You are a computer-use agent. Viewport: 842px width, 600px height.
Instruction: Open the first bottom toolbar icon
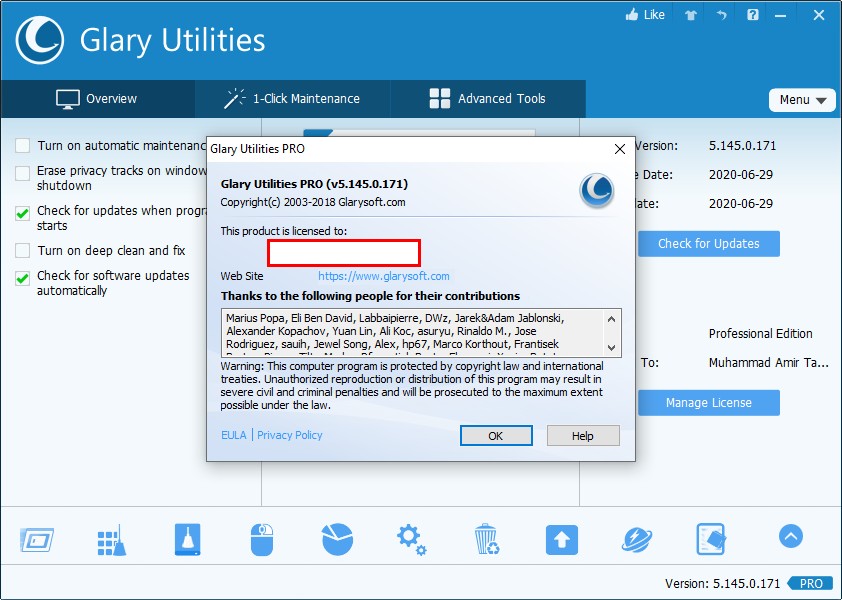click(37, 540)
